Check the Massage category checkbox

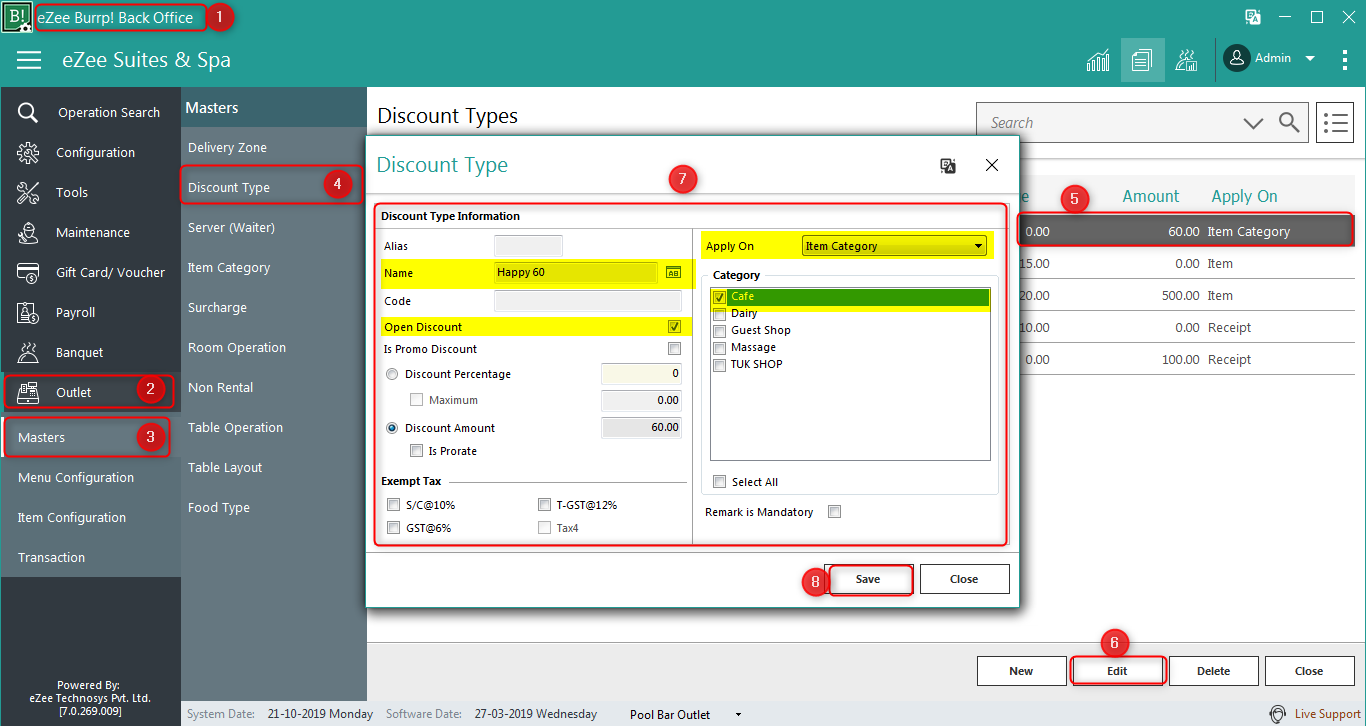point(719,348)
